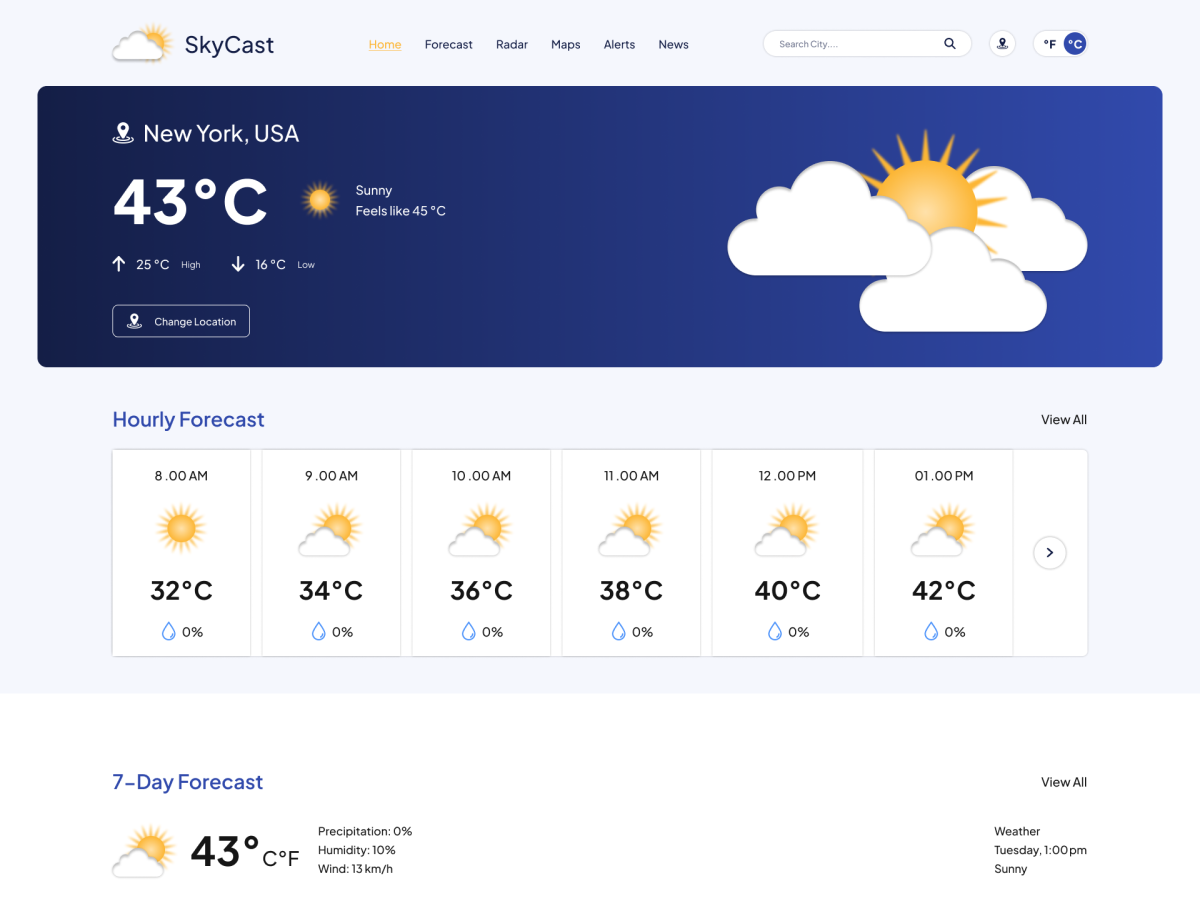Viewport: 1200px width, 900px height.
Task: Click the partly cloudy icon for 11.00 AM
Action: [629, 530]
